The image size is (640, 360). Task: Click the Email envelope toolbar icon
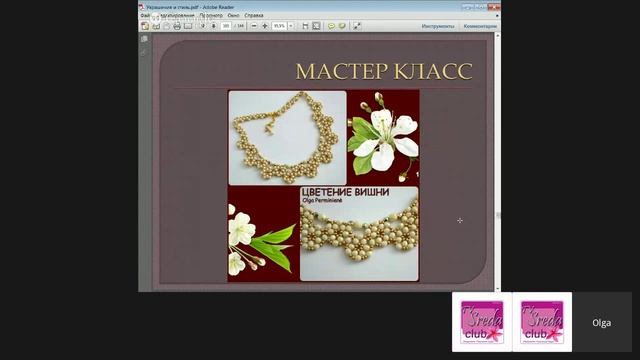point(188,26)
